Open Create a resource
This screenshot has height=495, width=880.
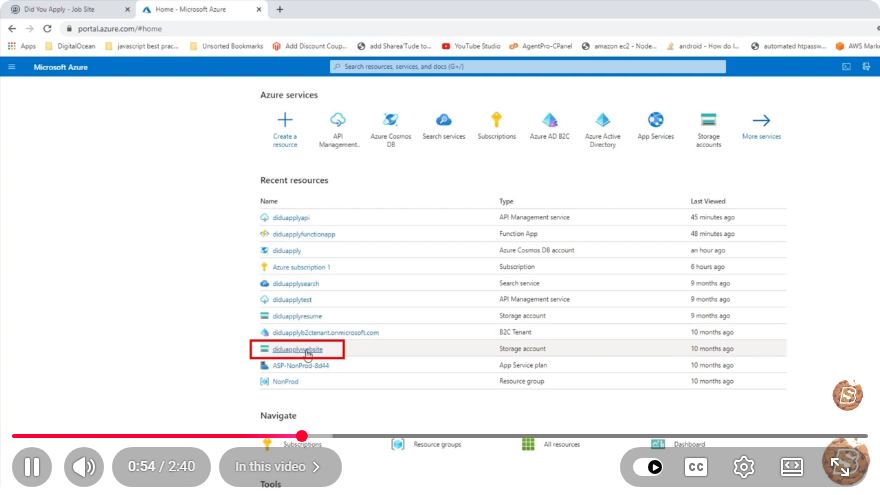click(x=285, y=130)
